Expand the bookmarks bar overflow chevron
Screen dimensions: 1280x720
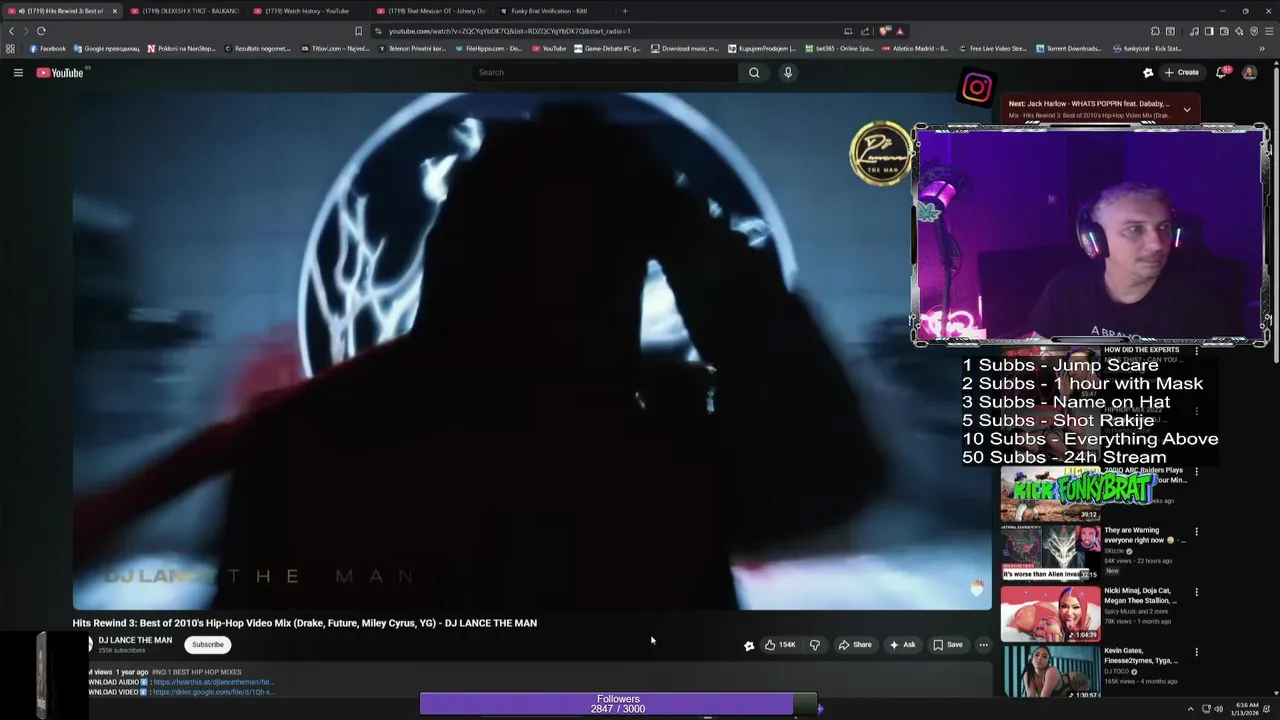click(1262, 48)
